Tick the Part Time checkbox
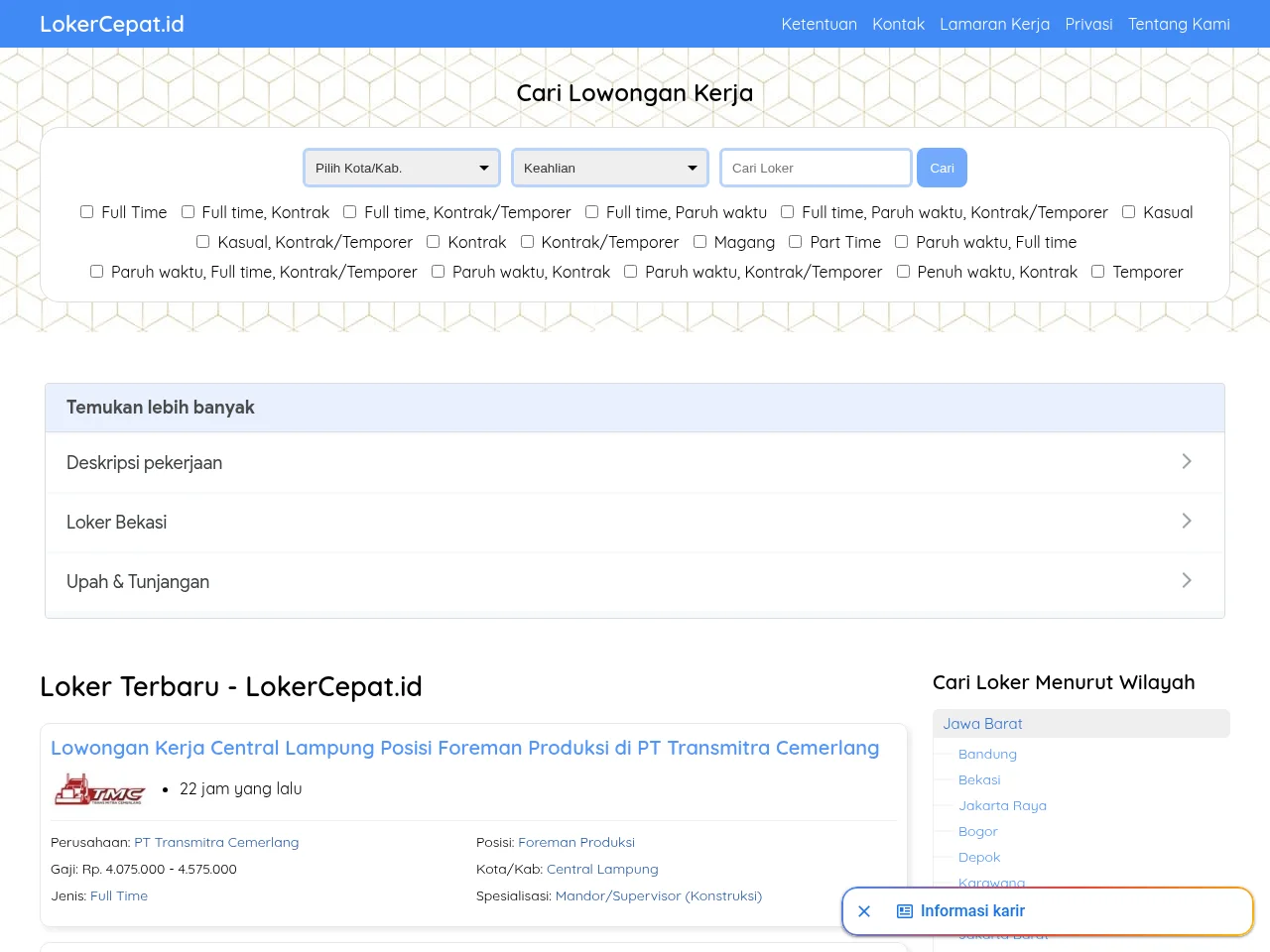The height and width of the screenshot is (952, 1270). tap(795, 241)
